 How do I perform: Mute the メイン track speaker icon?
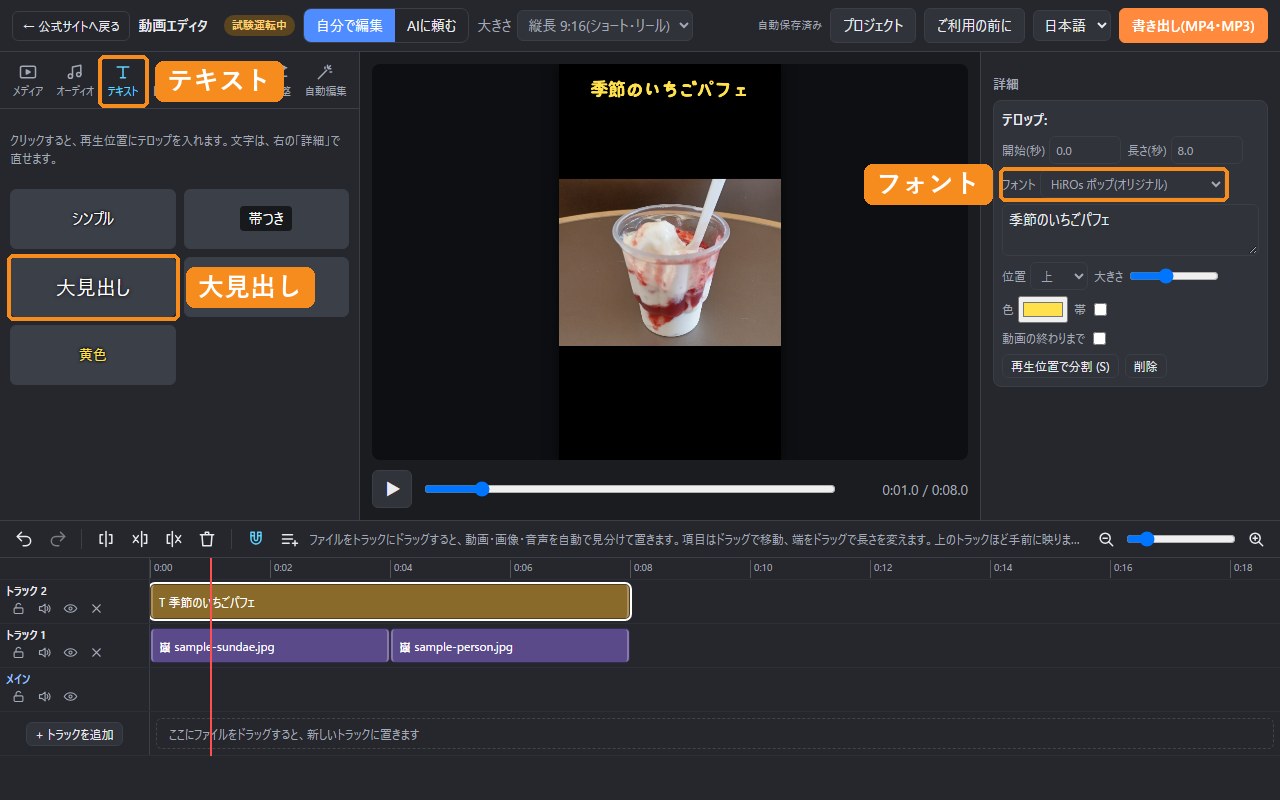coord(44,696)
